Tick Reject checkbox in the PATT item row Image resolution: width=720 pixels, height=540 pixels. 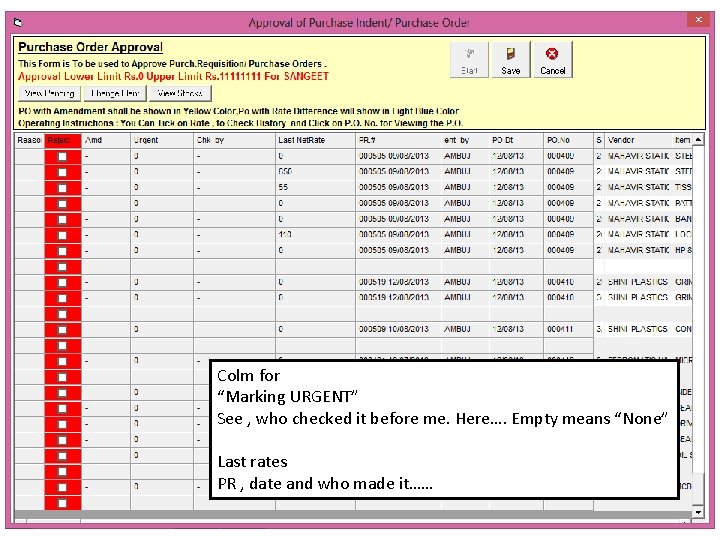pyautogui.click(x=62, y=203)
